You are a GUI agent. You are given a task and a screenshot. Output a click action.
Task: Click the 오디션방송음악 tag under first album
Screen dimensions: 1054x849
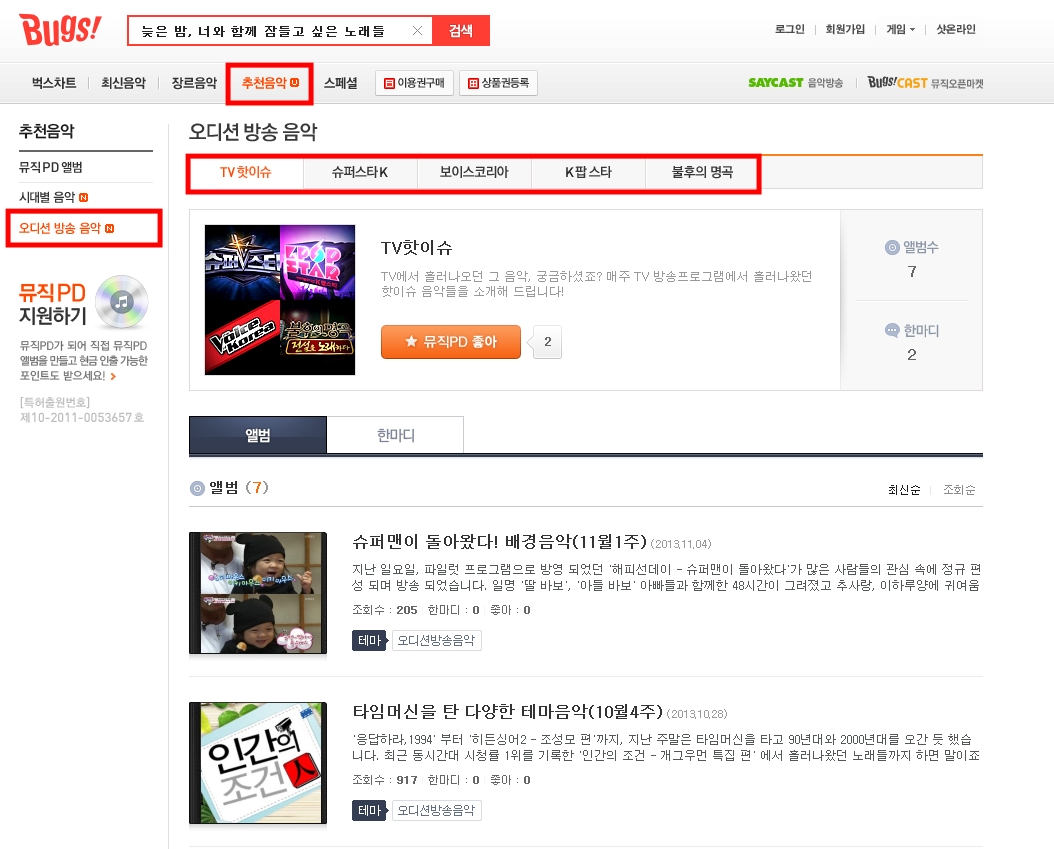point(436,641)
